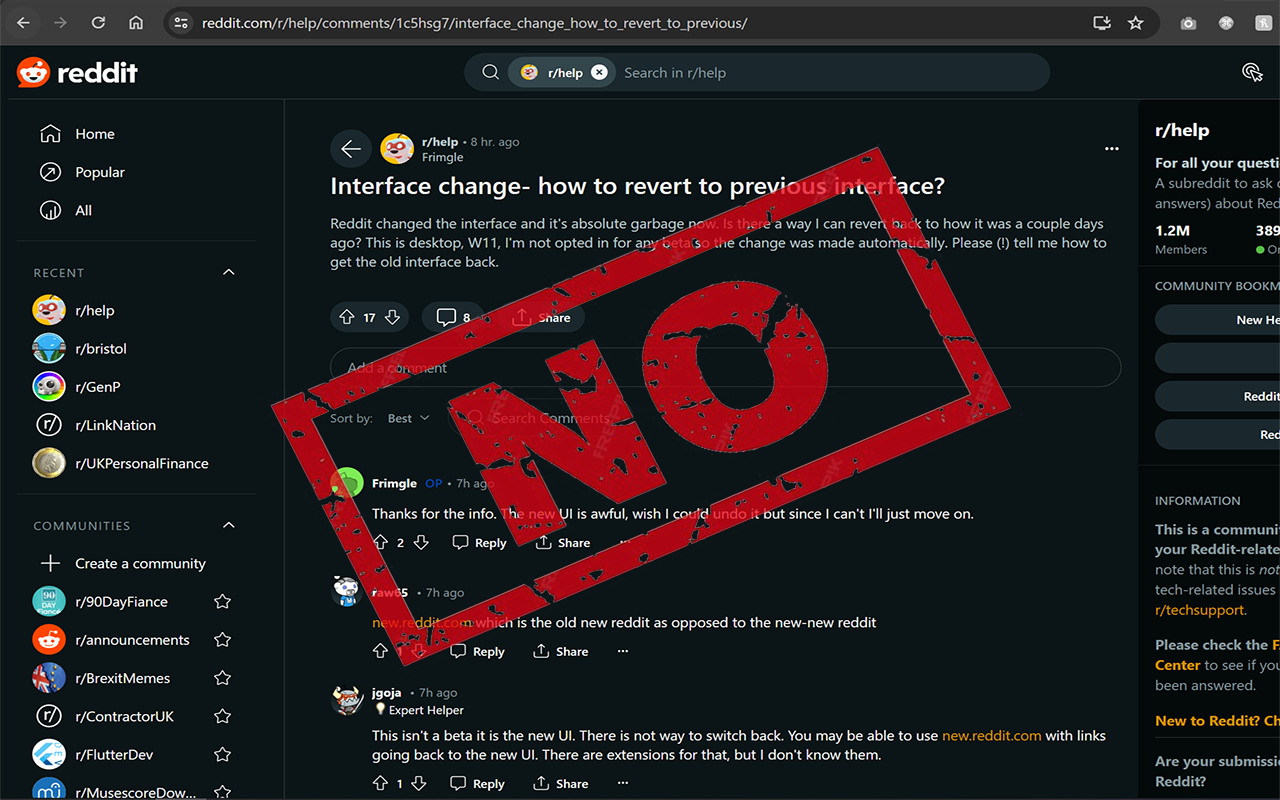Collapse the RECENT section
Screen dimensions: 1280x800
(228, 271)
